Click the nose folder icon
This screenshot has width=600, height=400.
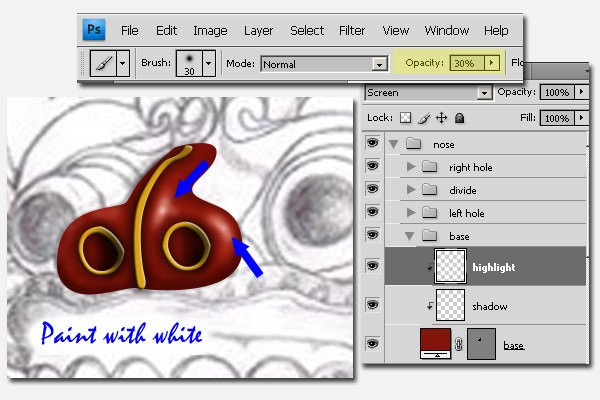tap(413, 144)
